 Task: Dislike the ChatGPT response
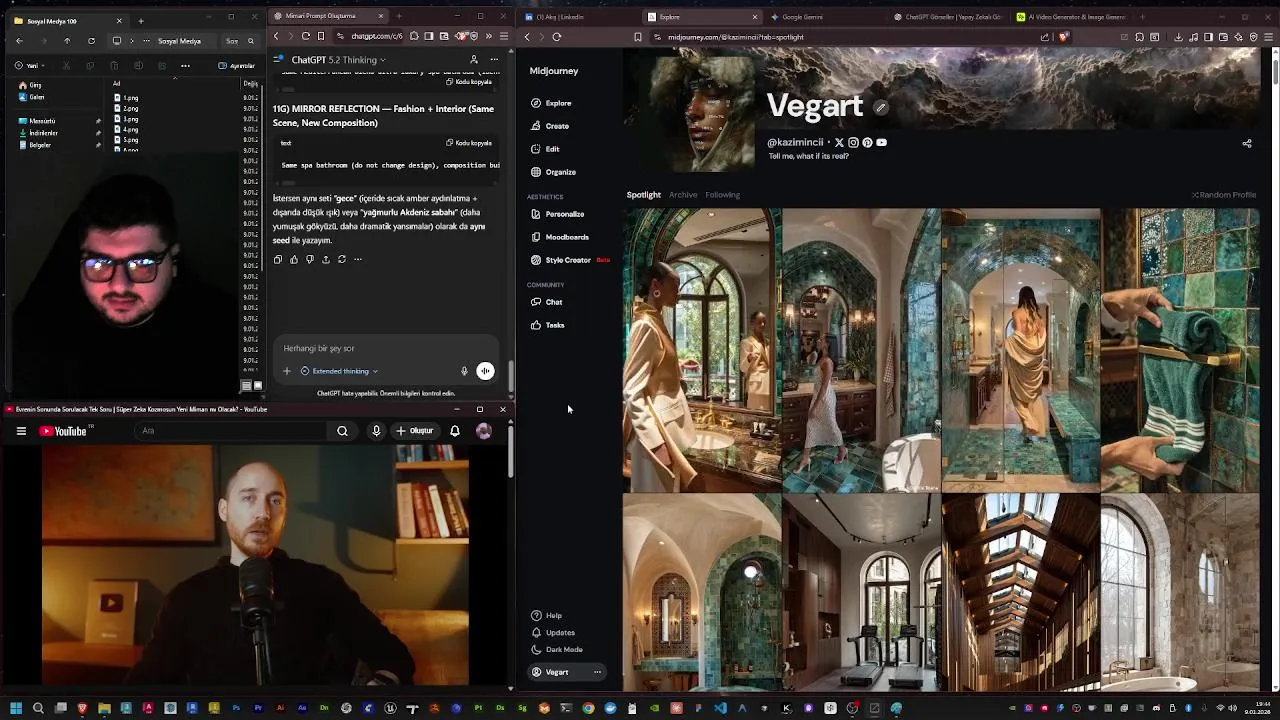[310, 259]
